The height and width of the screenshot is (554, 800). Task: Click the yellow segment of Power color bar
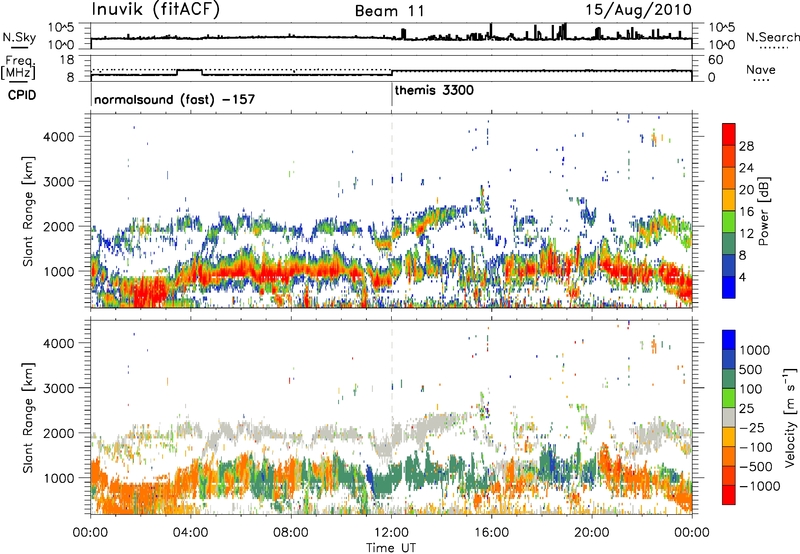(729, 200)
